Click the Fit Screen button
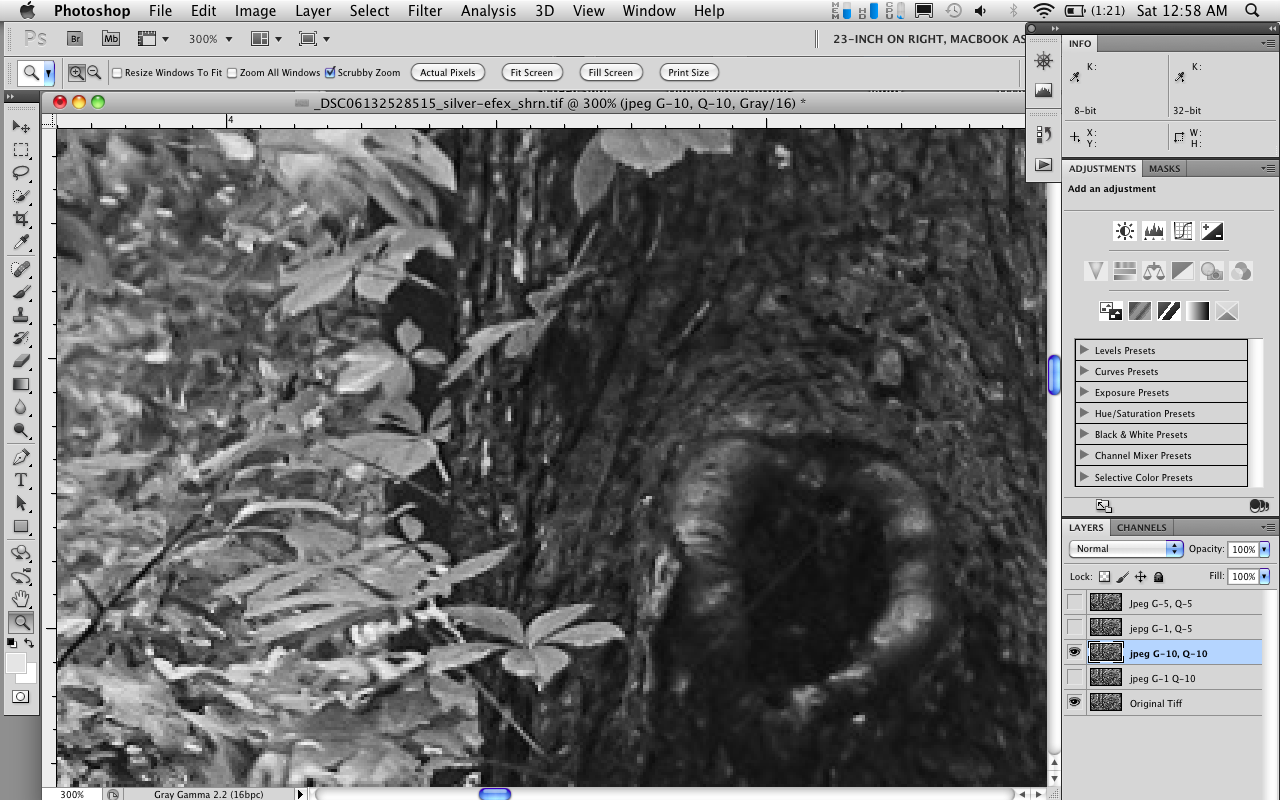Viewport: 1280px width, 800px height. pos(532,73)
